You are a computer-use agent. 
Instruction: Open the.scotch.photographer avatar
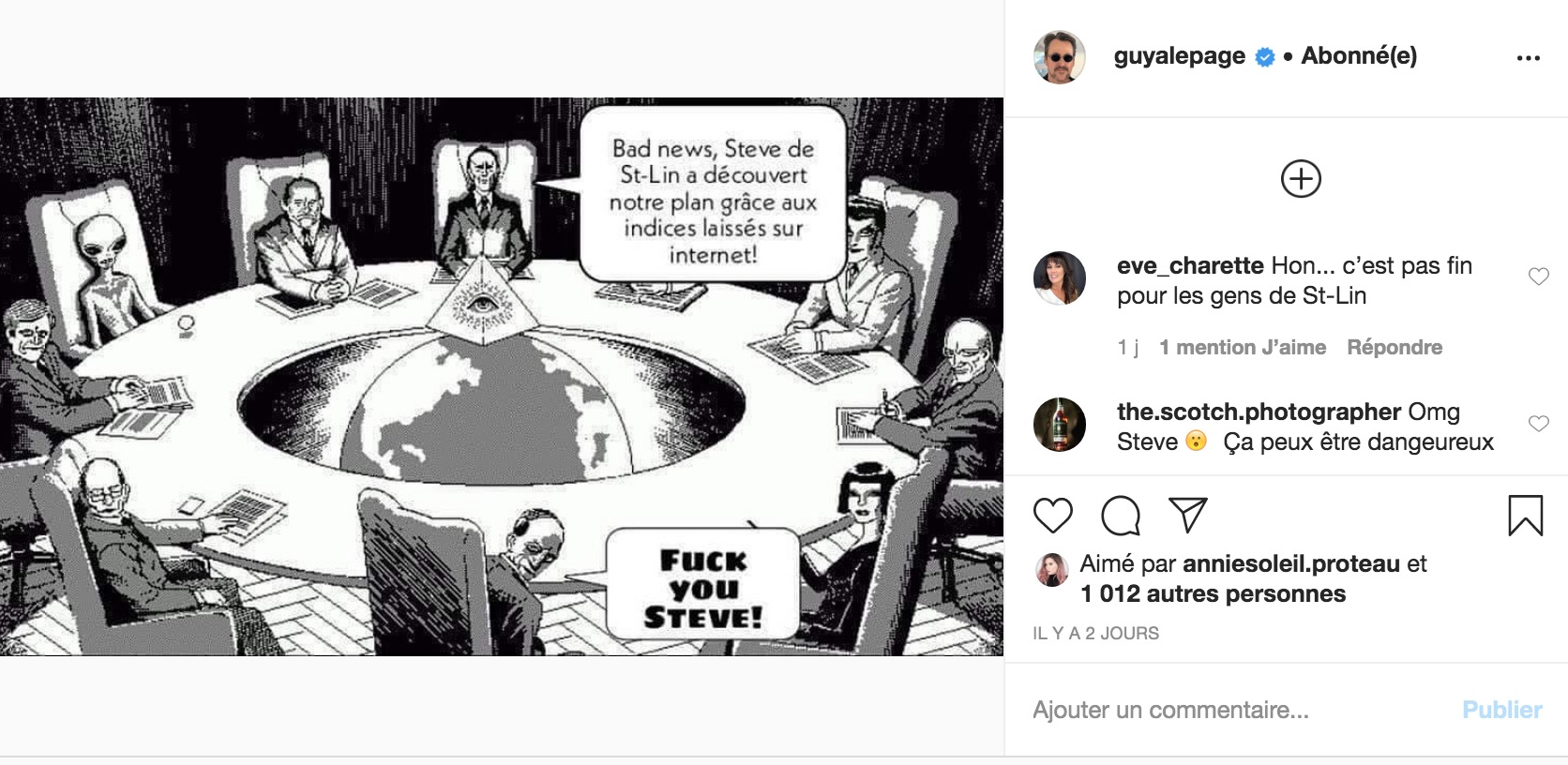click(1060, 425)
